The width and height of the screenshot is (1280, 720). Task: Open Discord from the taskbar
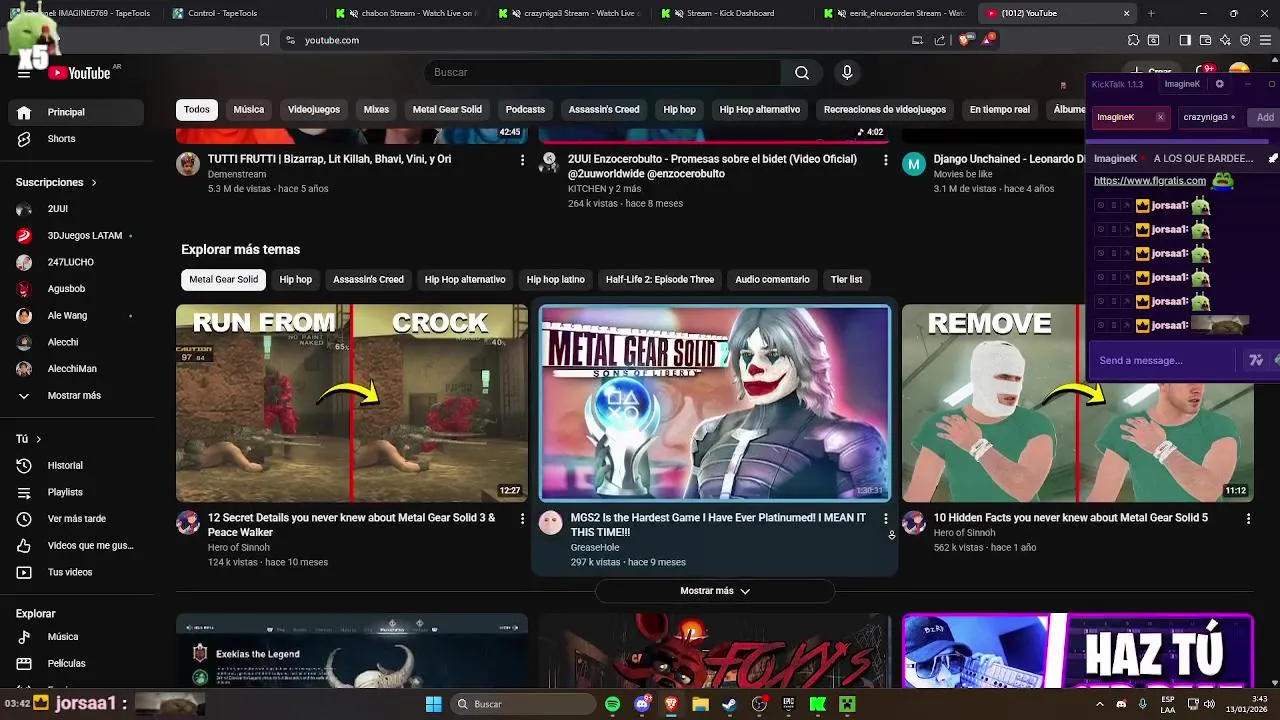tap(642, 704)
